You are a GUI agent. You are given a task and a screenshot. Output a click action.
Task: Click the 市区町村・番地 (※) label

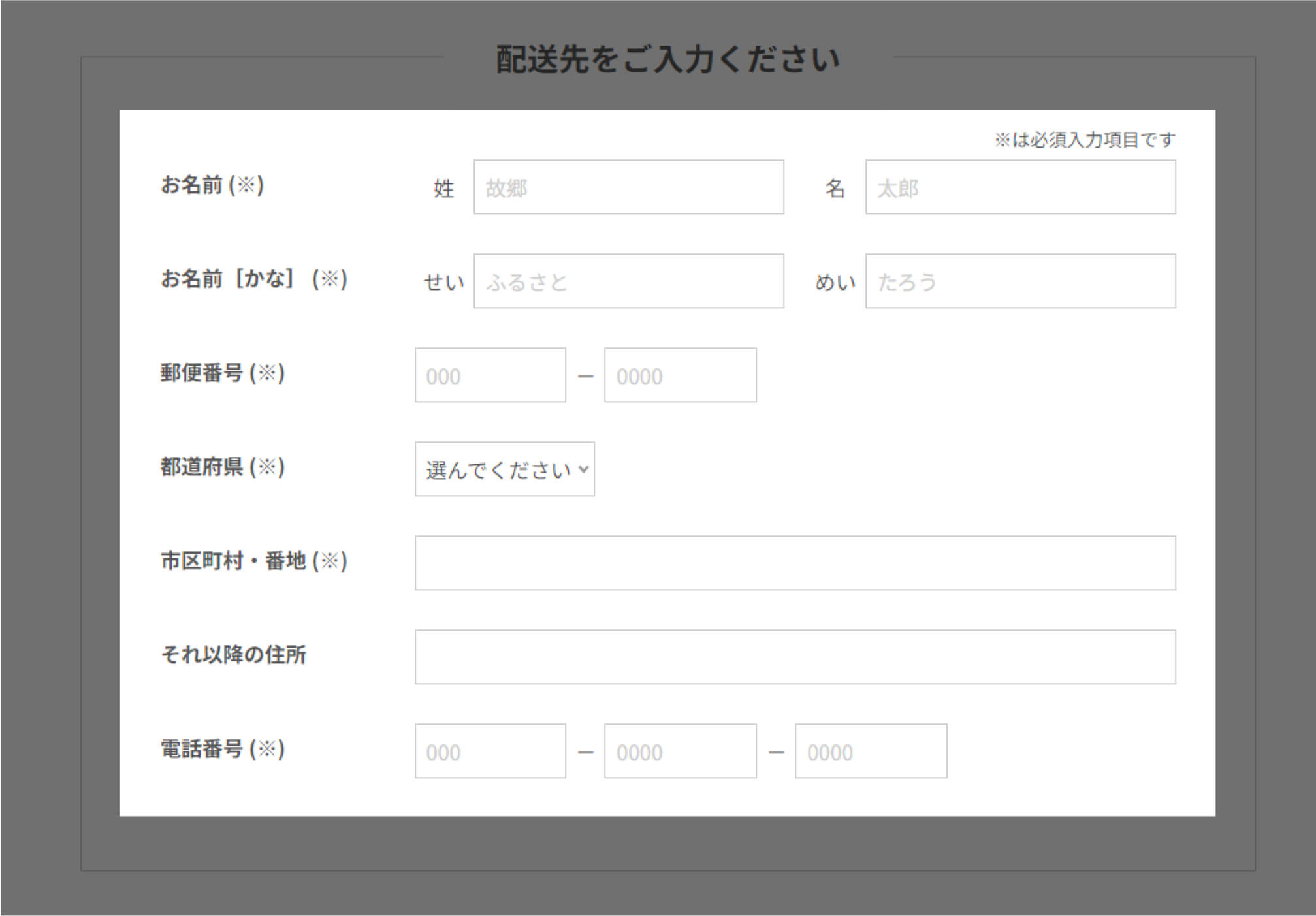pos(254,561)
